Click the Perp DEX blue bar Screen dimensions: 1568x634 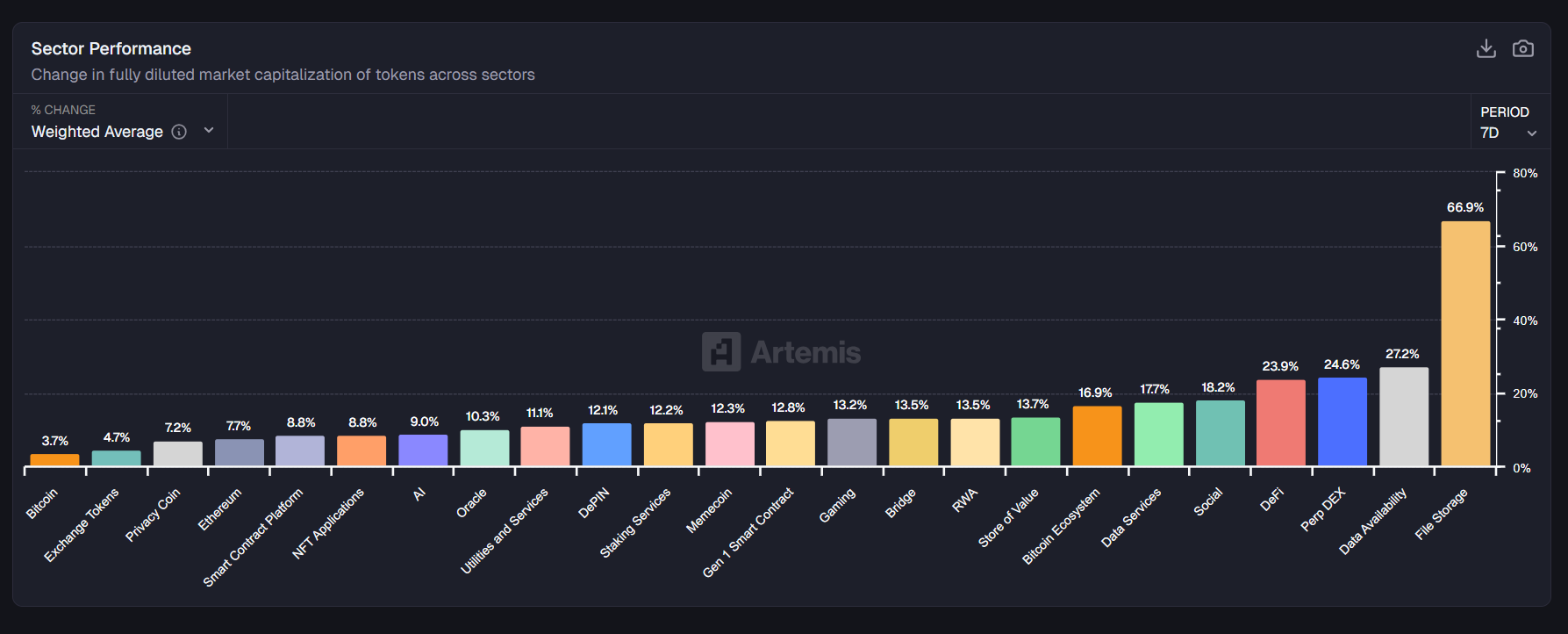1342,421
